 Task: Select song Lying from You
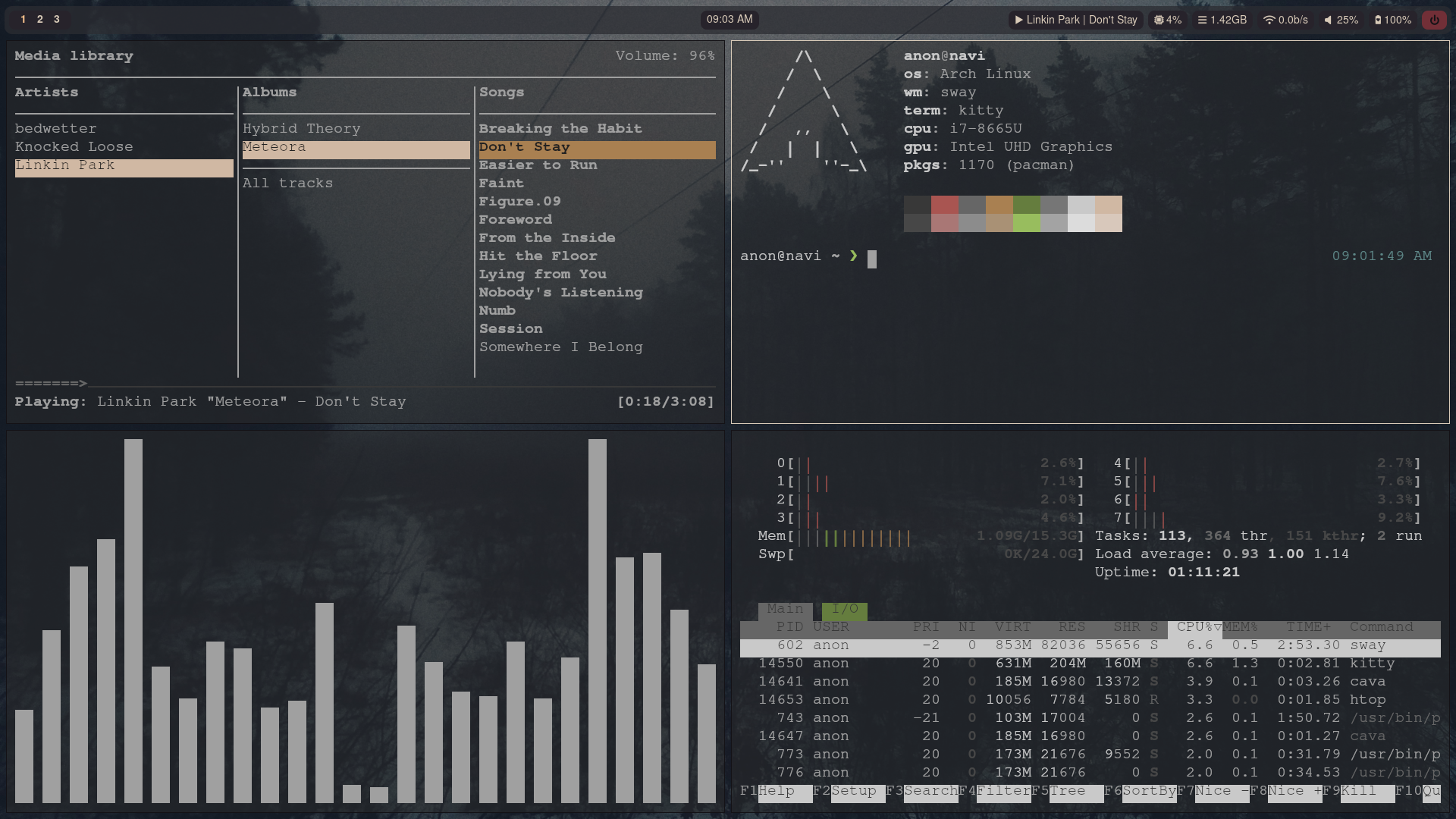[x=597, y=275]
